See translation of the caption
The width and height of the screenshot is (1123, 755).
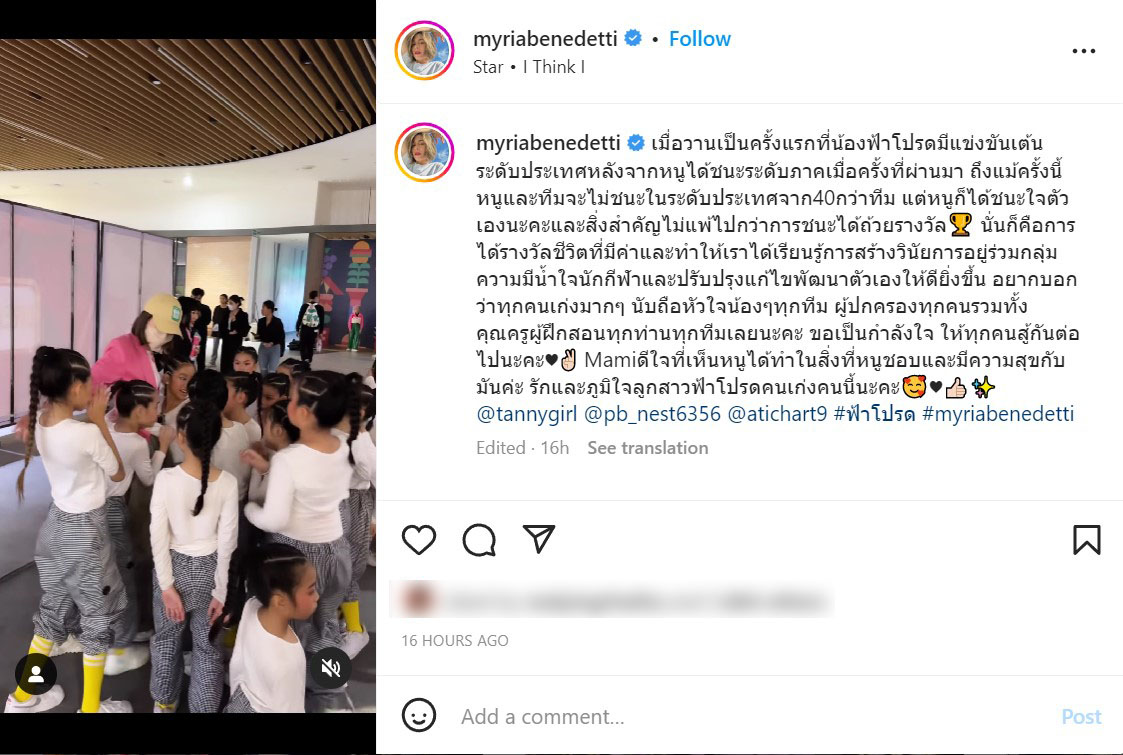(647, 448)
